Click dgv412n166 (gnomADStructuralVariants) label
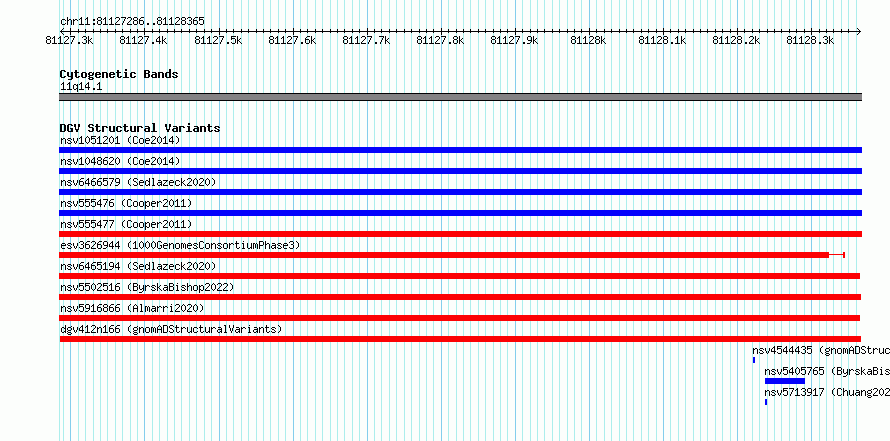Image resolution: width=890 pixels, height=441 pixels. pyautogui.click(x=171, y=329)
